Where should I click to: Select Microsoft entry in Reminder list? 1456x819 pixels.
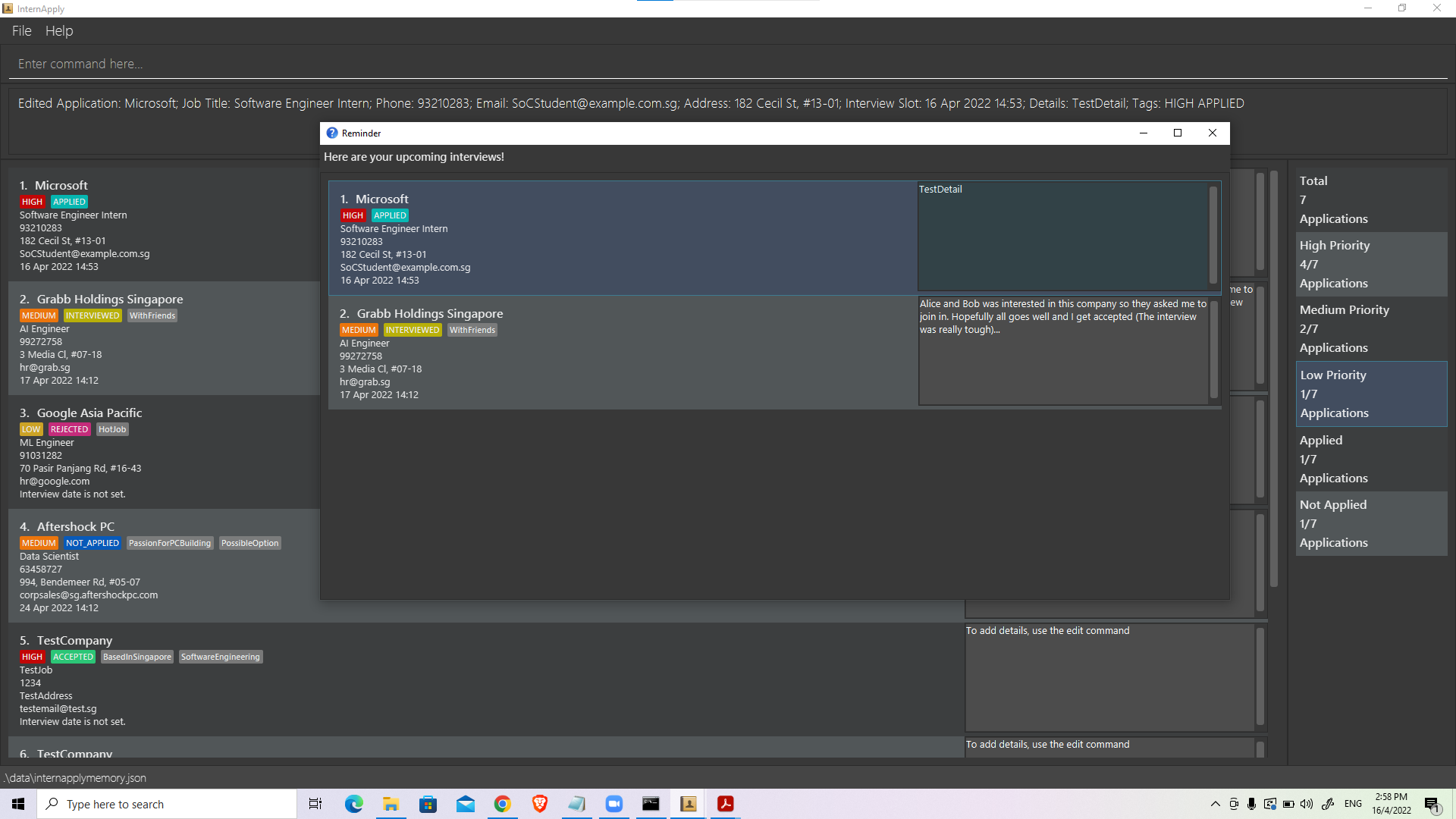[x=622, y=238]
